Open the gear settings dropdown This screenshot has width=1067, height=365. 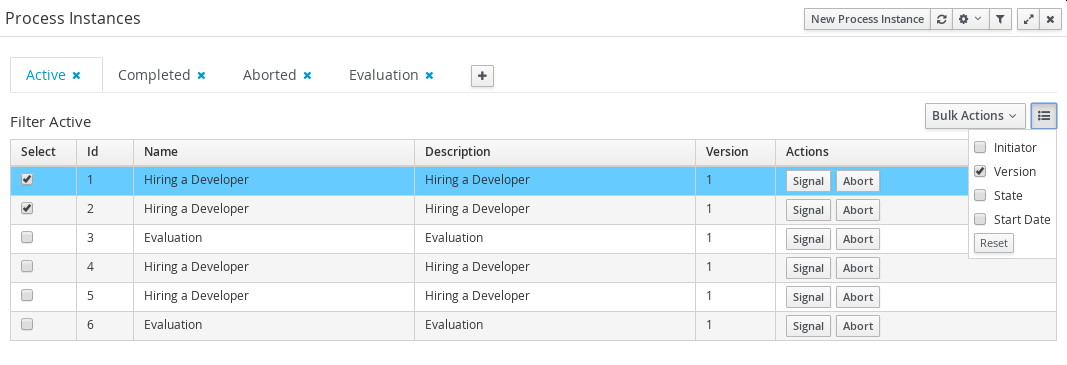pos(970,19)
